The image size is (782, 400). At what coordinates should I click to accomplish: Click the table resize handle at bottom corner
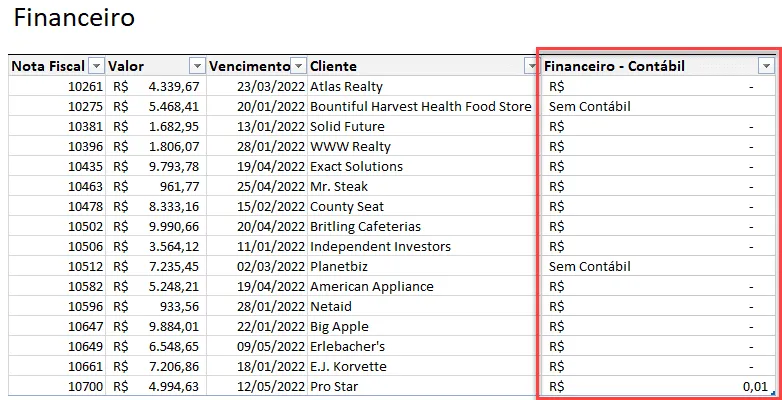click(773, 393)
